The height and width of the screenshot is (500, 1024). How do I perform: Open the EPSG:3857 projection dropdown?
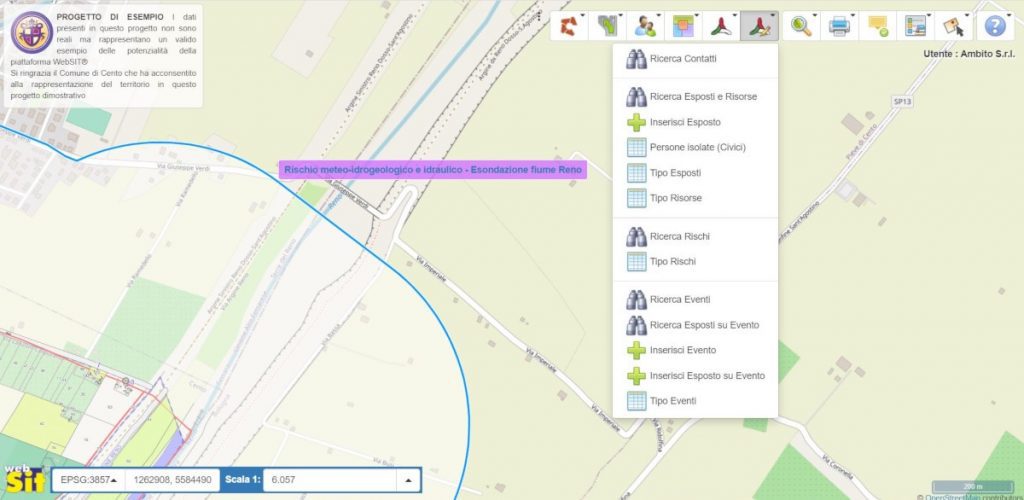point(88,480)
